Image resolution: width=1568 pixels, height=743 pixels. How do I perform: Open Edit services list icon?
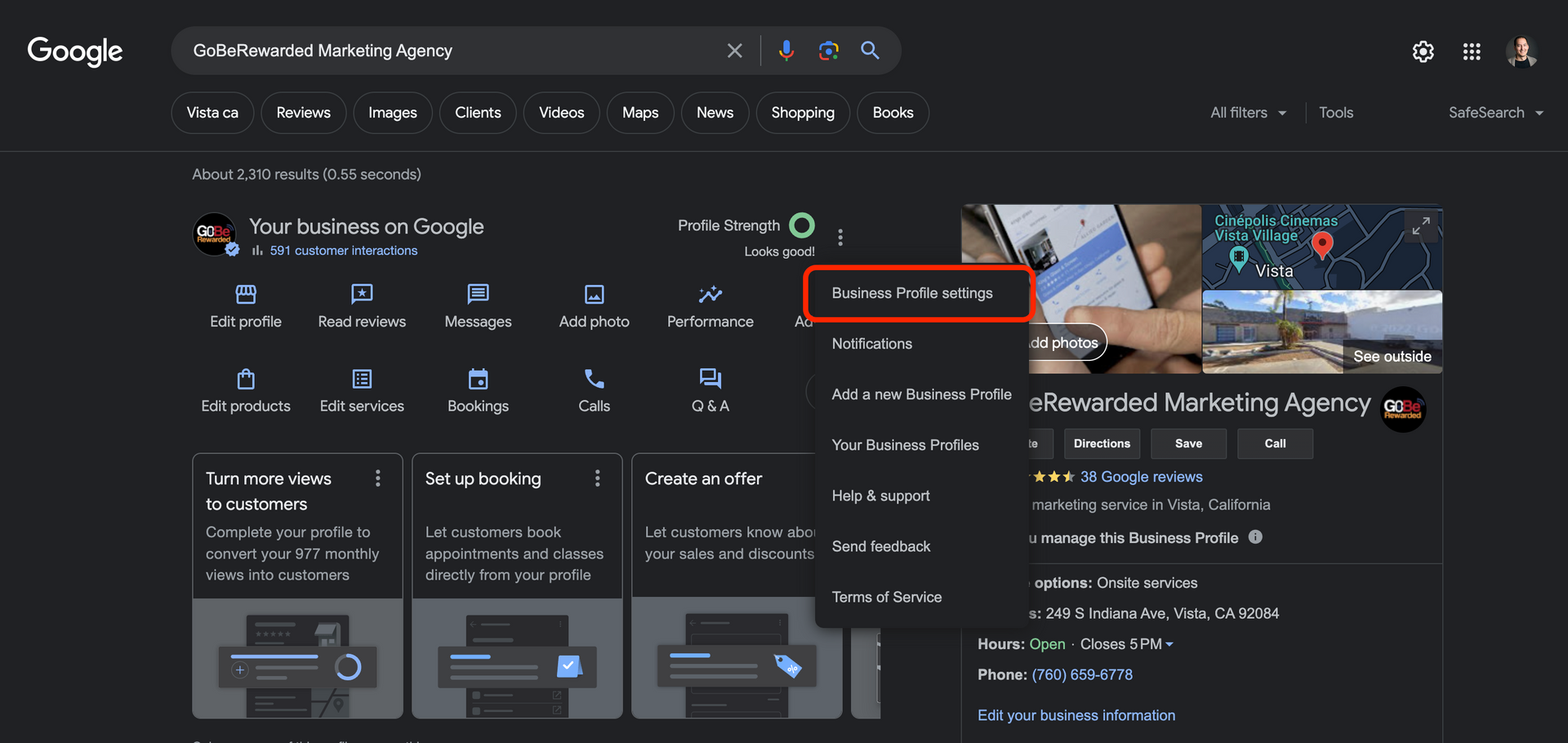[362, 379]
